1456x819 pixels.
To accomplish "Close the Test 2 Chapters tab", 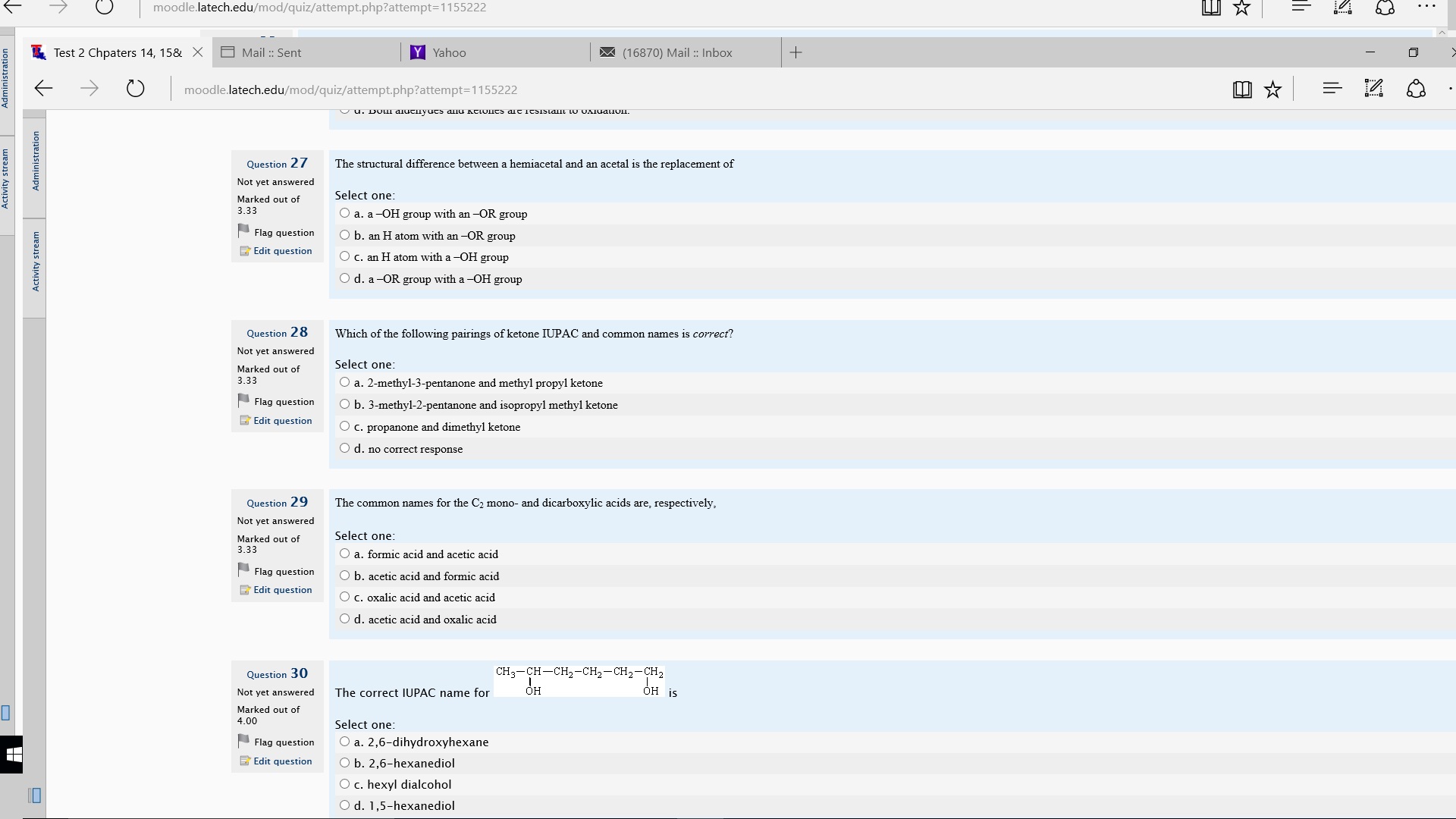I will 197,52.
